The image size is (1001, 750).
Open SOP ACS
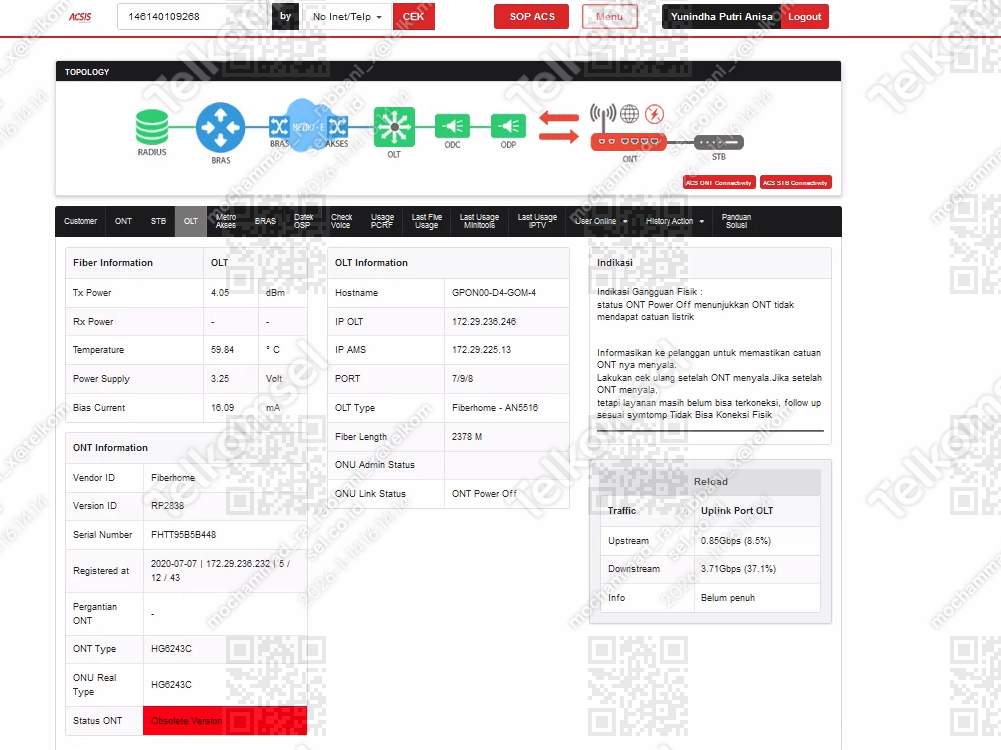tap(532, 17)
